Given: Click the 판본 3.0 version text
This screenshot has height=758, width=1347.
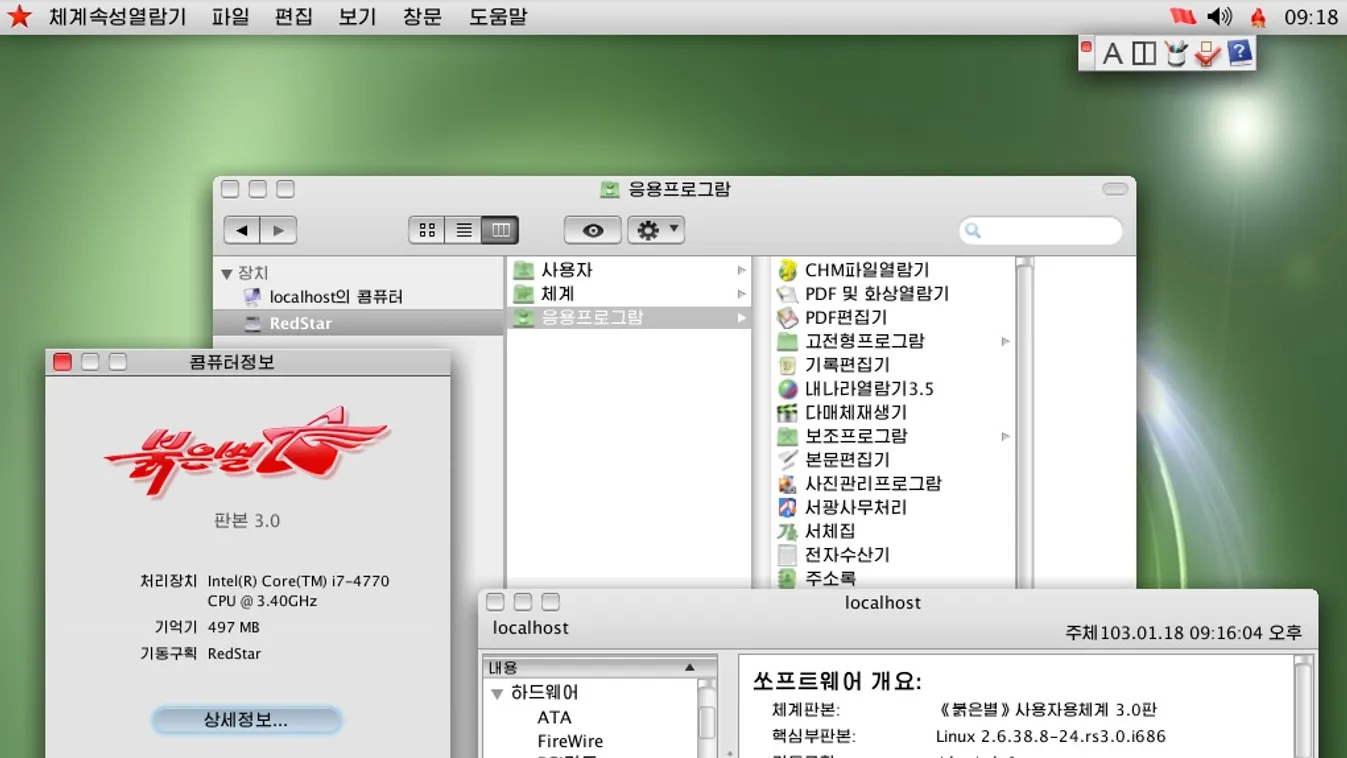Looking at the screenshot, I should 247,521.
